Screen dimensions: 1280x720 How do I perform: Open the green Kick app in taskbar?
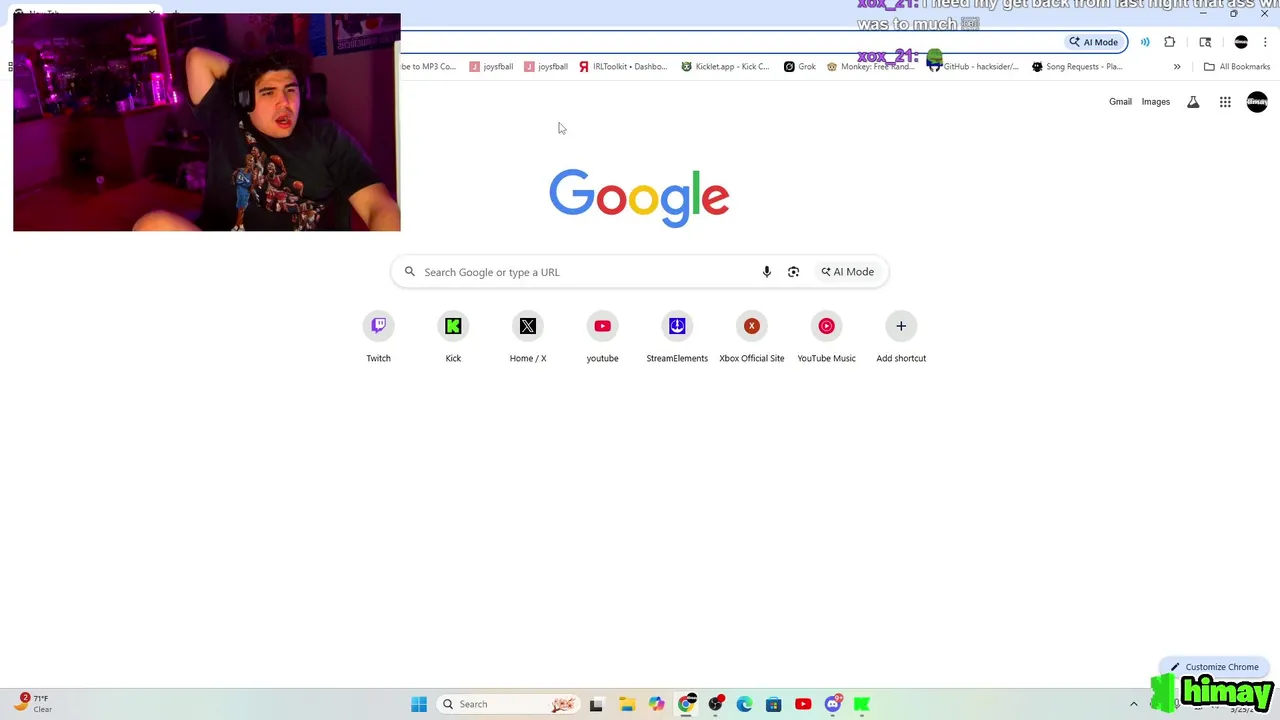click(862, 704)
